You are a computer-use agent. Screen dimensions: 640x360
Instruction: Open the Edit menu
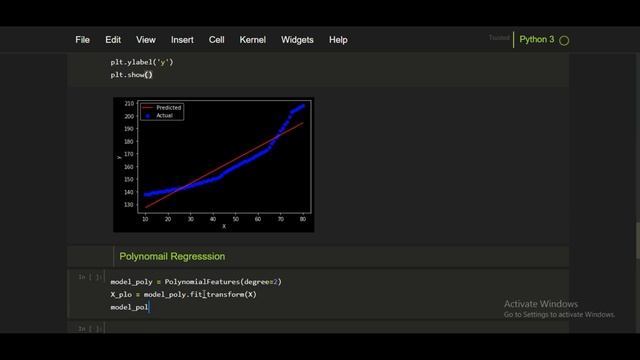(113, 40)
